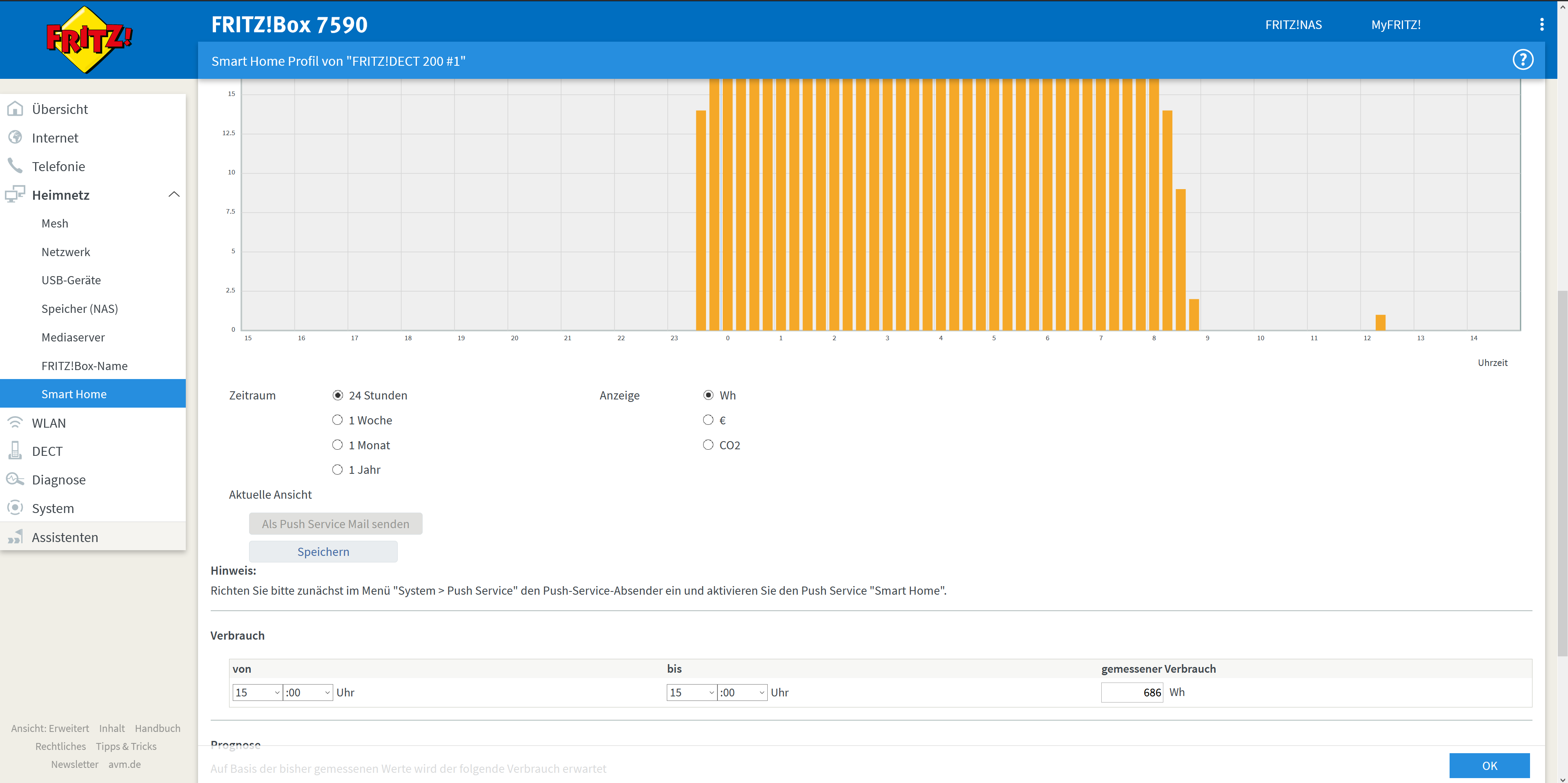Select the 24 Stunden time range
Viewport: 1568px width, 783px height.
click(337, 395)
